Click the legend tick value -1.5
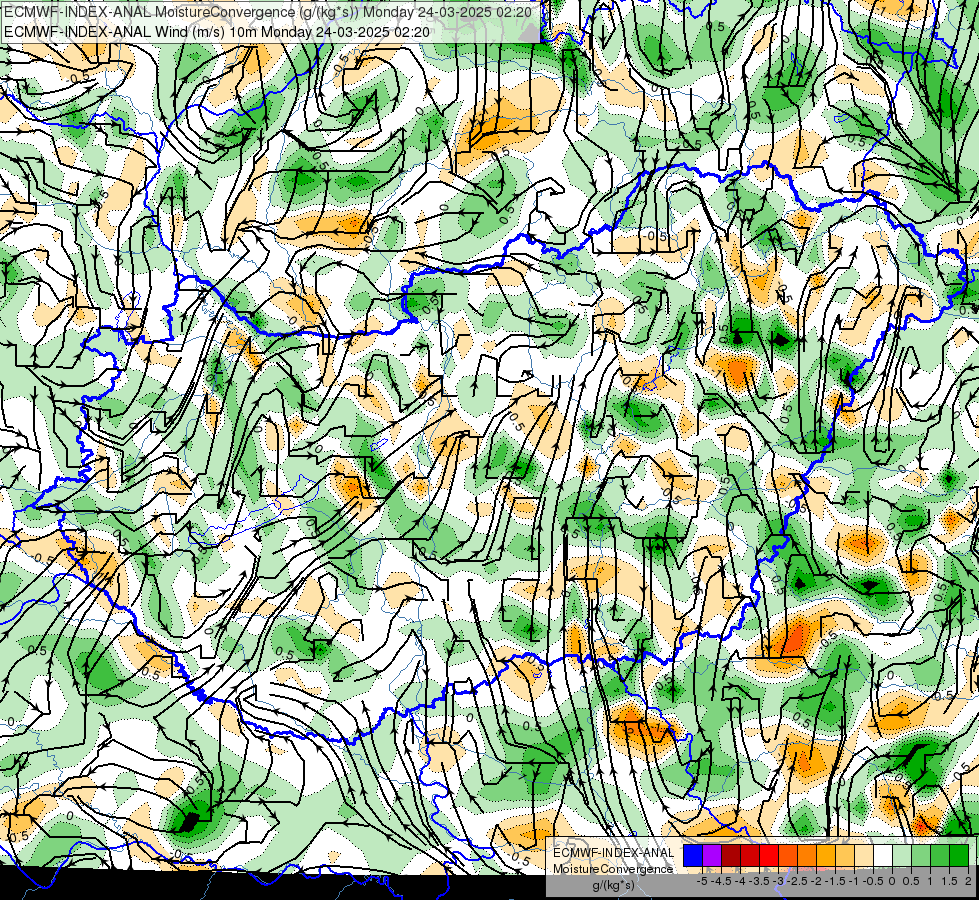This screenshot has height=900, width=979. pyautogui.click(x=835, y=881)
